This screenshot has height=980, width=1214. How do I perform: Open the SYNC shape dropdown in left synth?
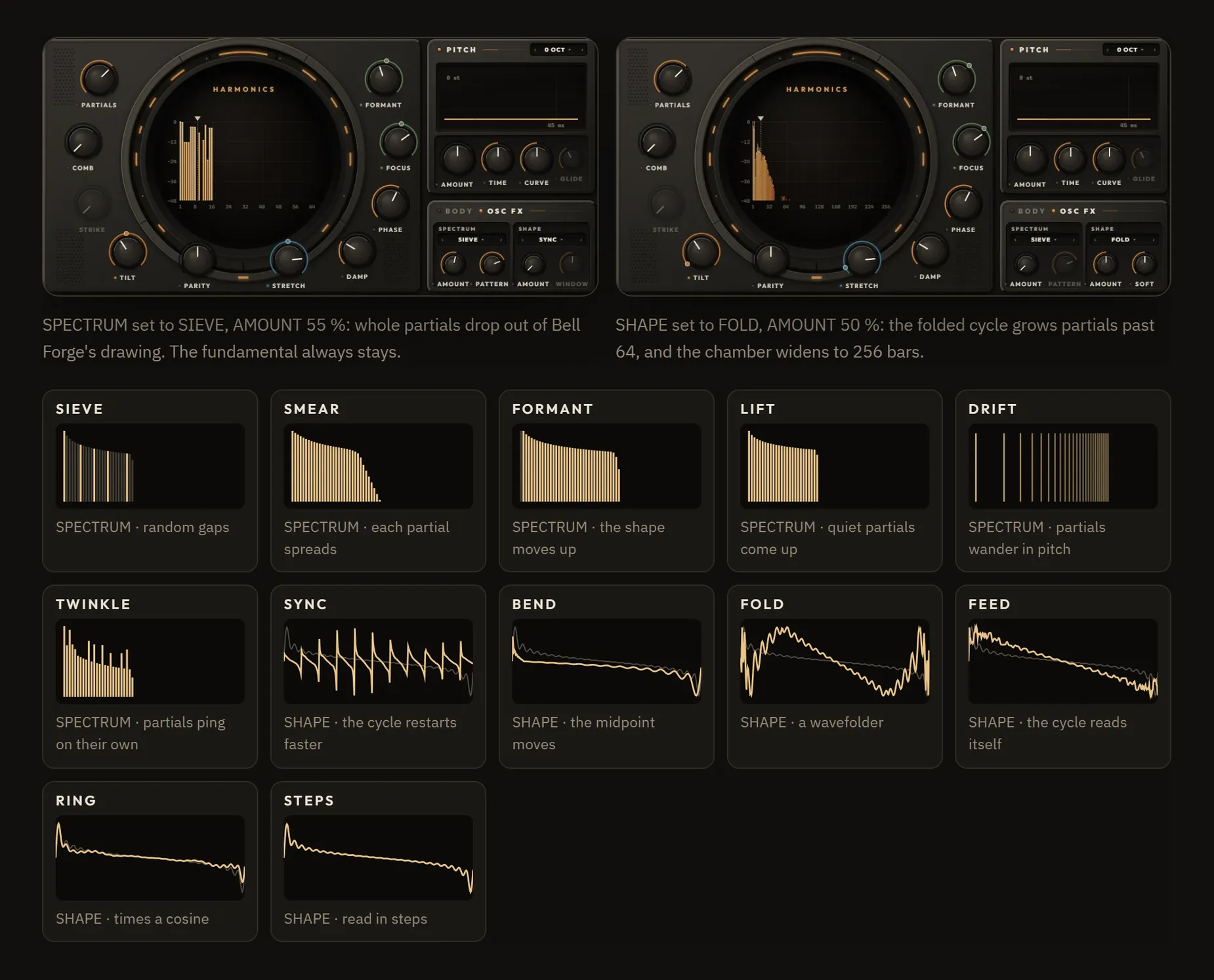click(x=551, y=240)
